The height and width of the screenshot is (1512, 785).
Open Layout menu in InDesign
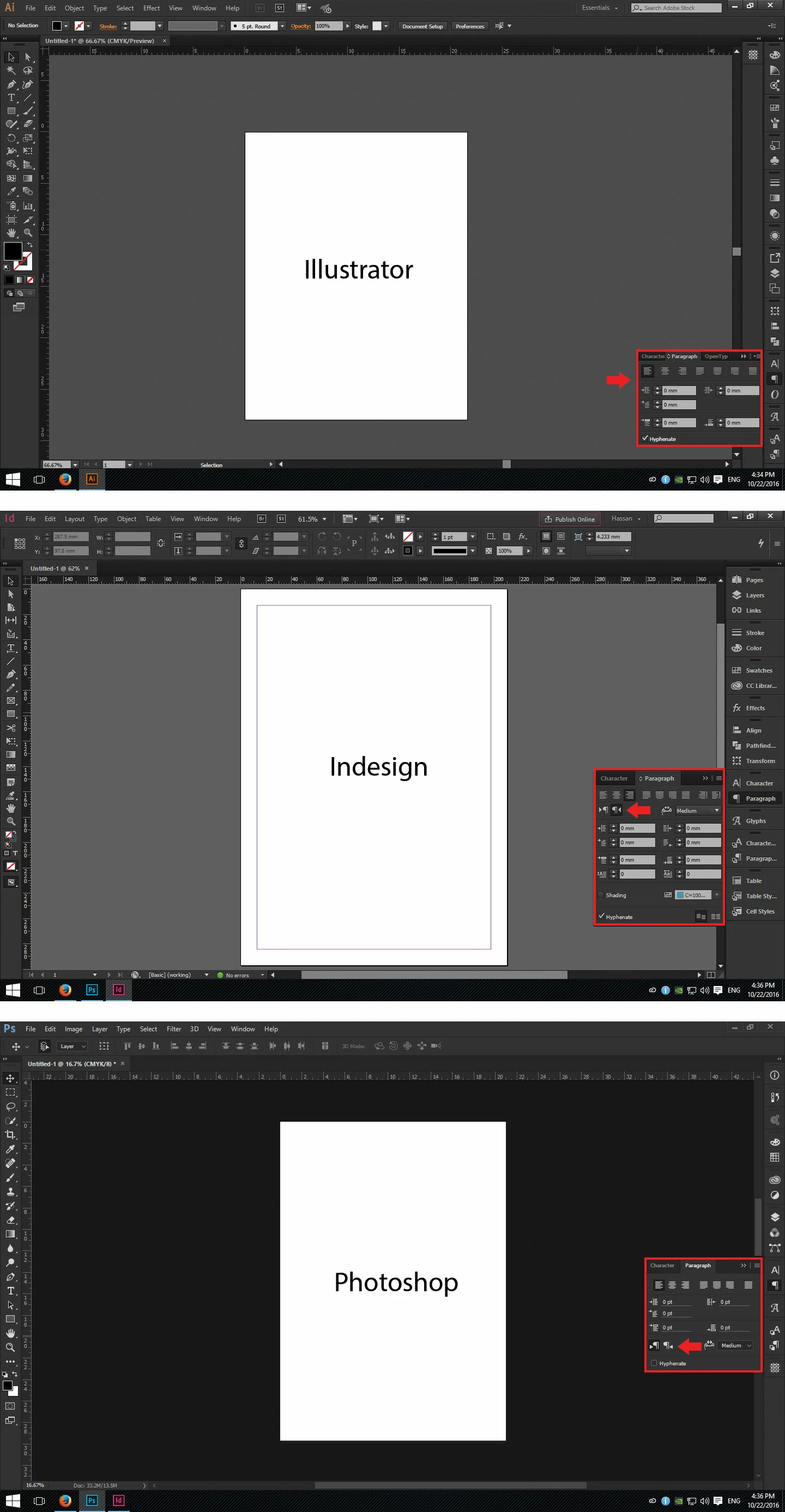pos(75,519)
